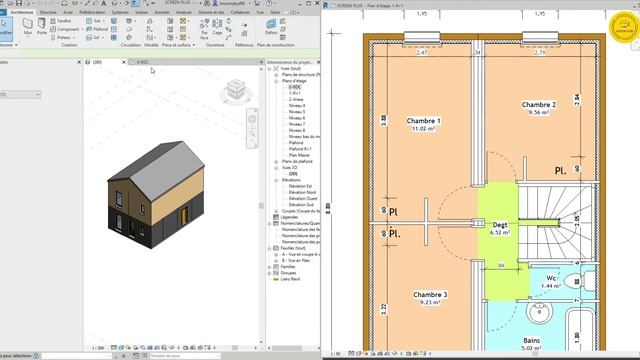640x360 pixels.
Task: Select the Plafond ceiling tool
Action: pos(97,29)
